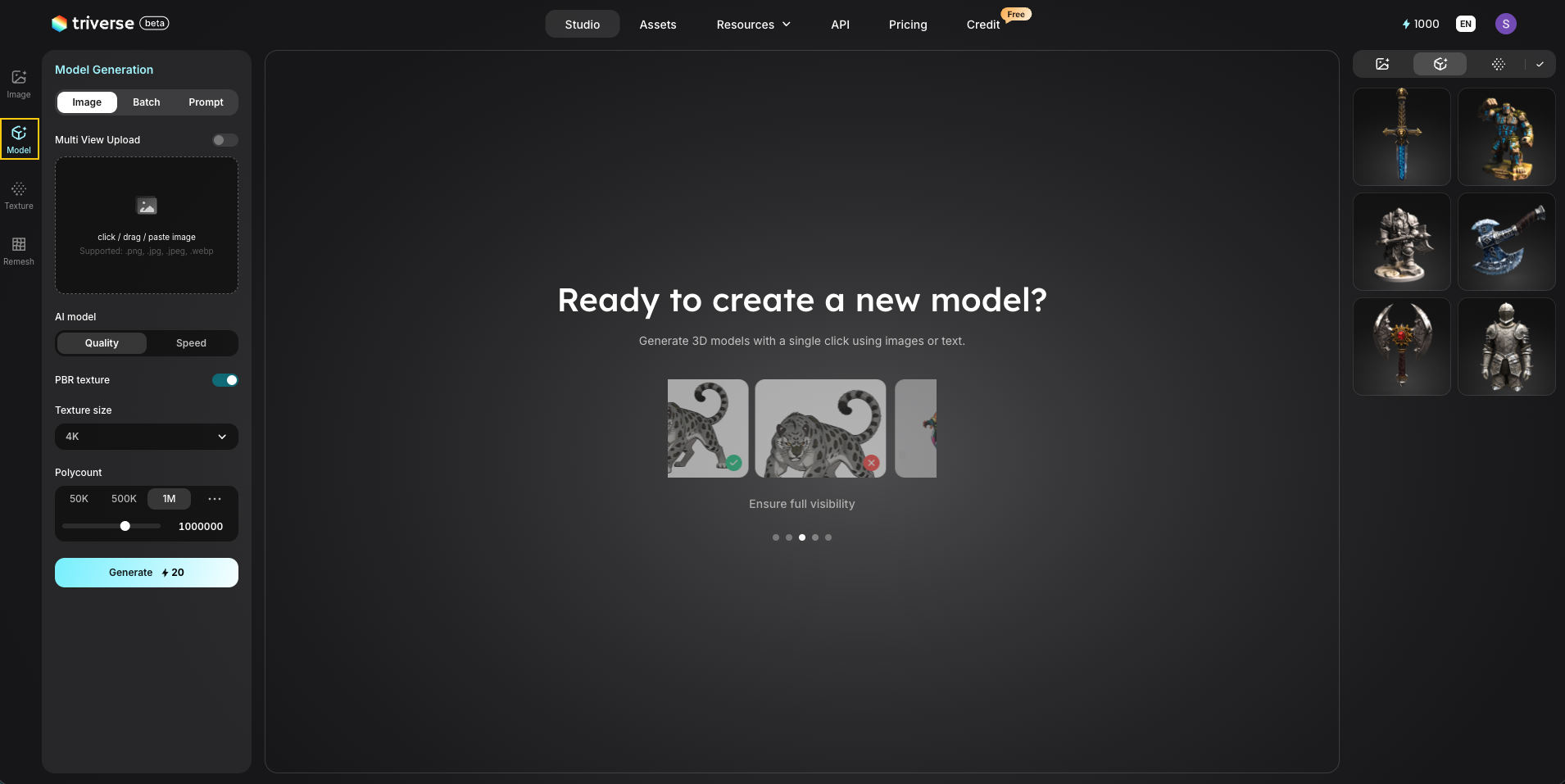1565x784 pixels.
Task: Open more polycount options via ellipsis
Action: click(214, 498)
